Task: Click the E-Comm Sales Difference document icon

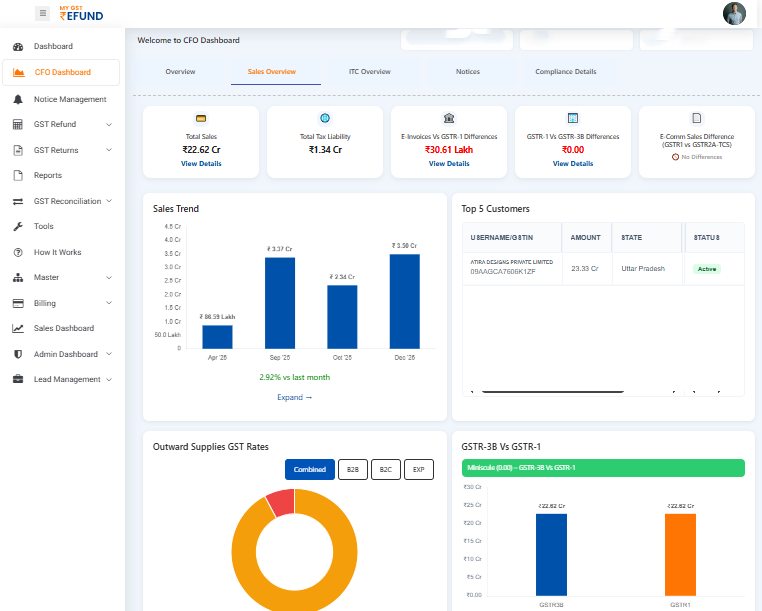Action: pos(697,118)
